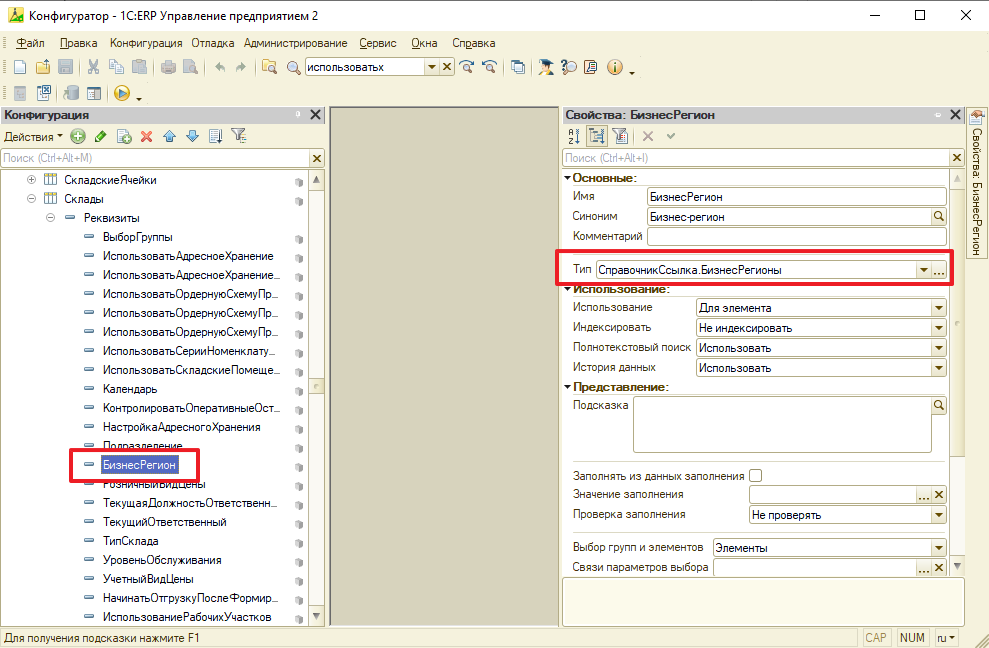Open the Использование 'Для элемента' dropdown

click(x=939, y=308)
